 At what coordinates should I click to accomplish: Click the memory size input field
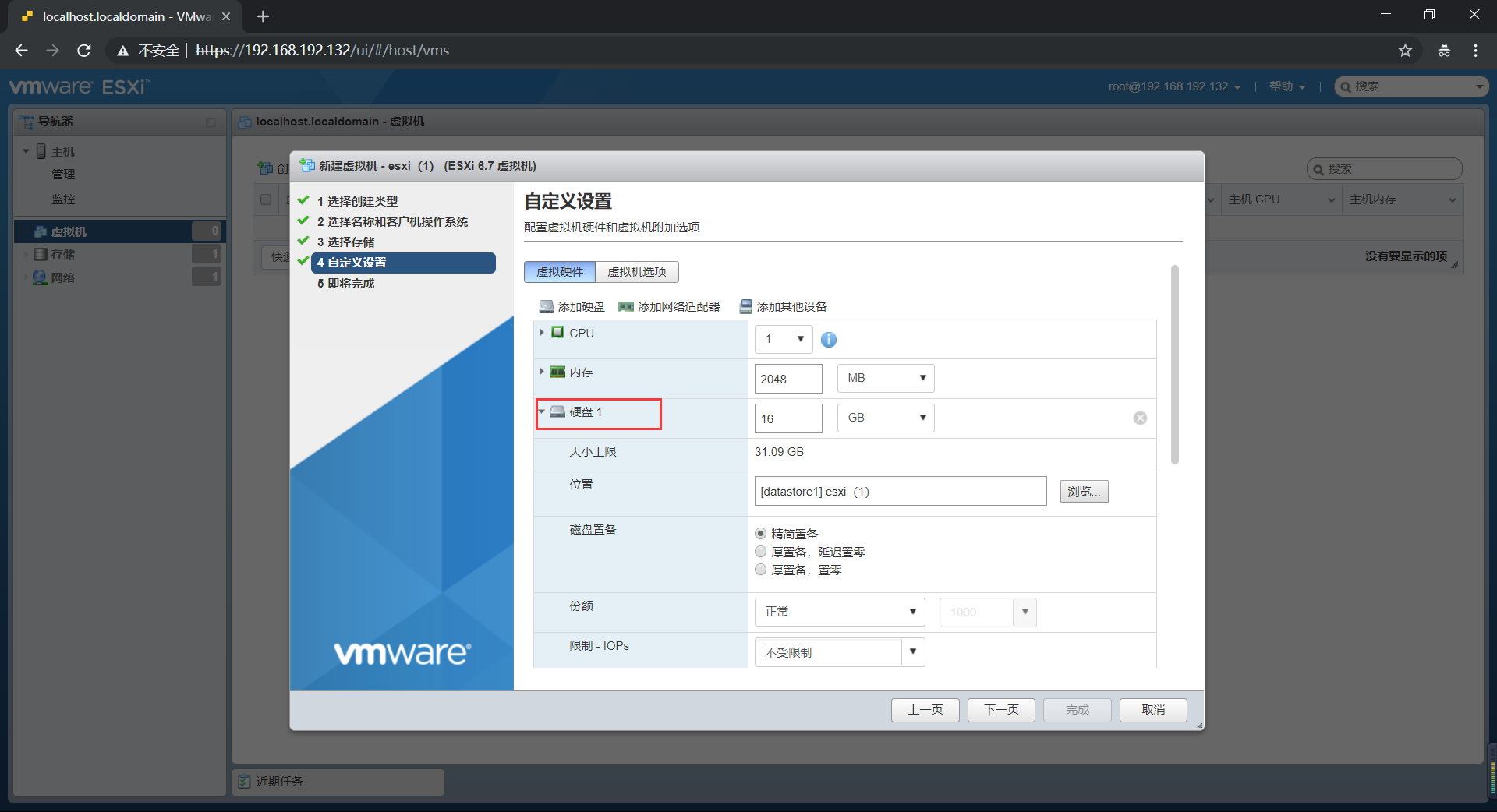point(788,379)
